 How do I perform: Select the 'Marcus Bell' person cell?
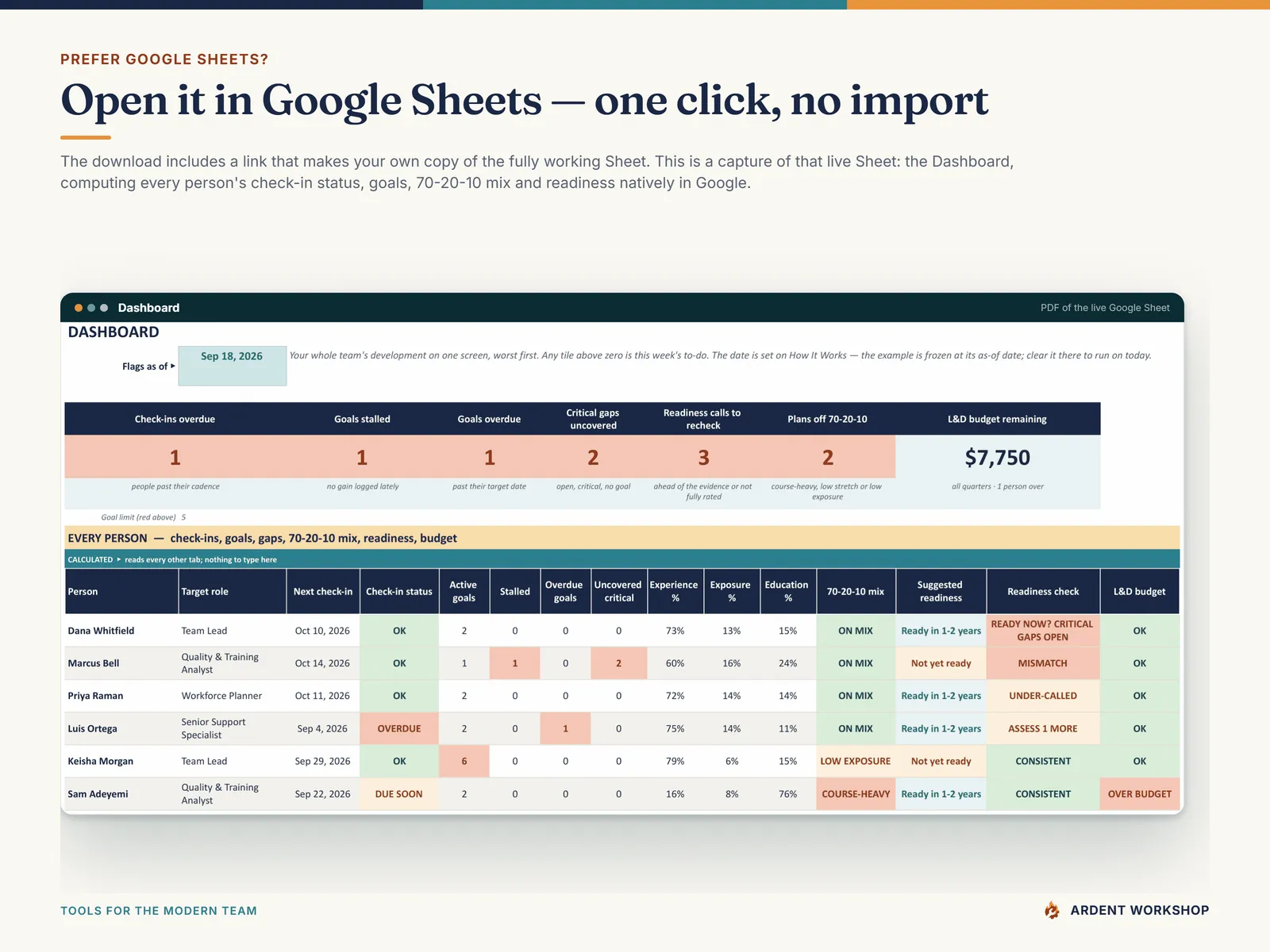tap(121, 663)
